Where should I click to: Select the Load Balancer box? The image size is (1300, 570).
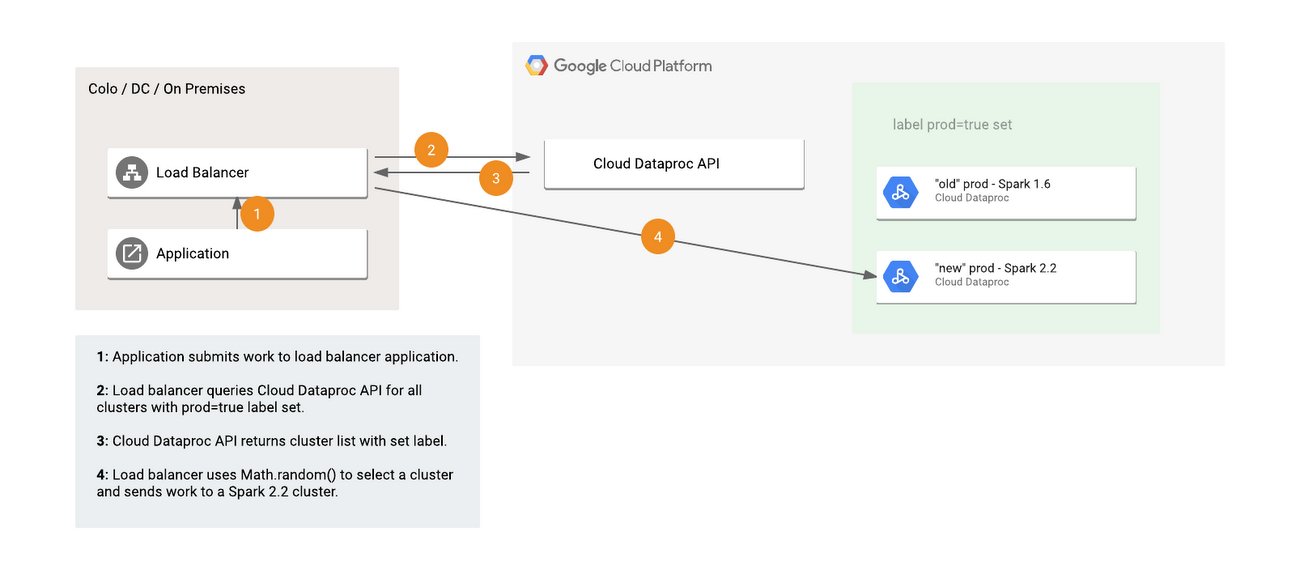(x=237, y=172)
